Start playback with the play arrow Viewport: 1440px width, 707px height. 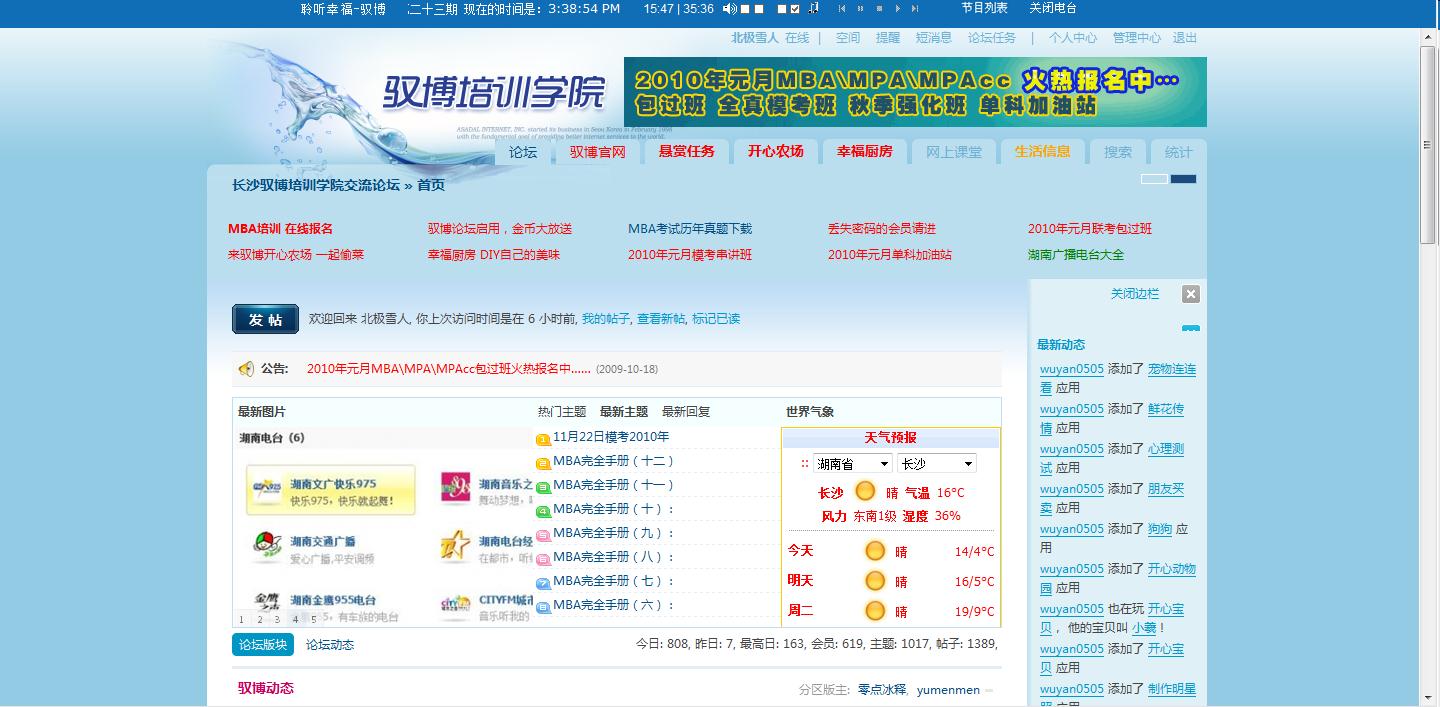click(897, 8)
